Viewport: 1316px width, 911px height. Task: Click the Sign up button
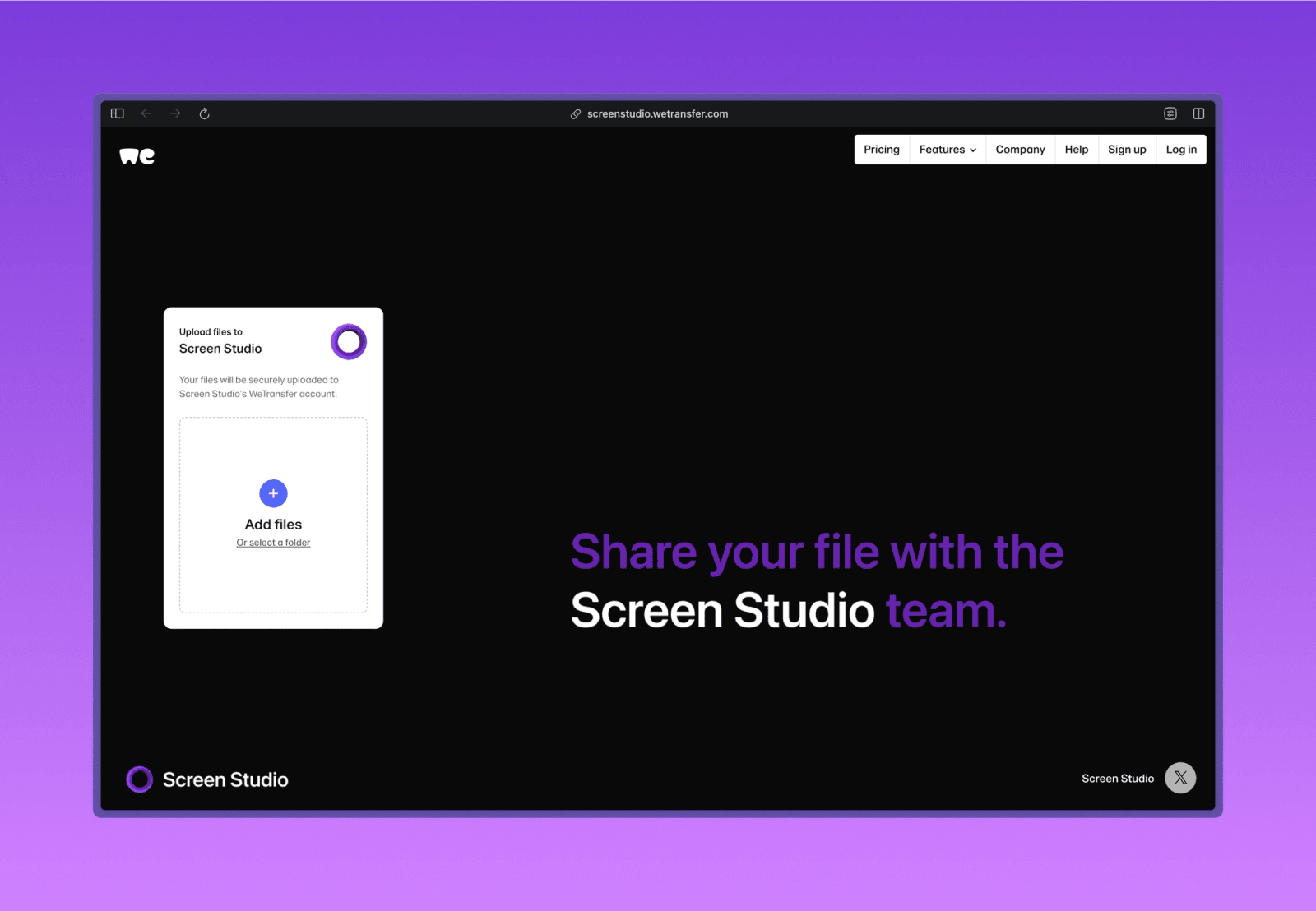point(1127,150)
